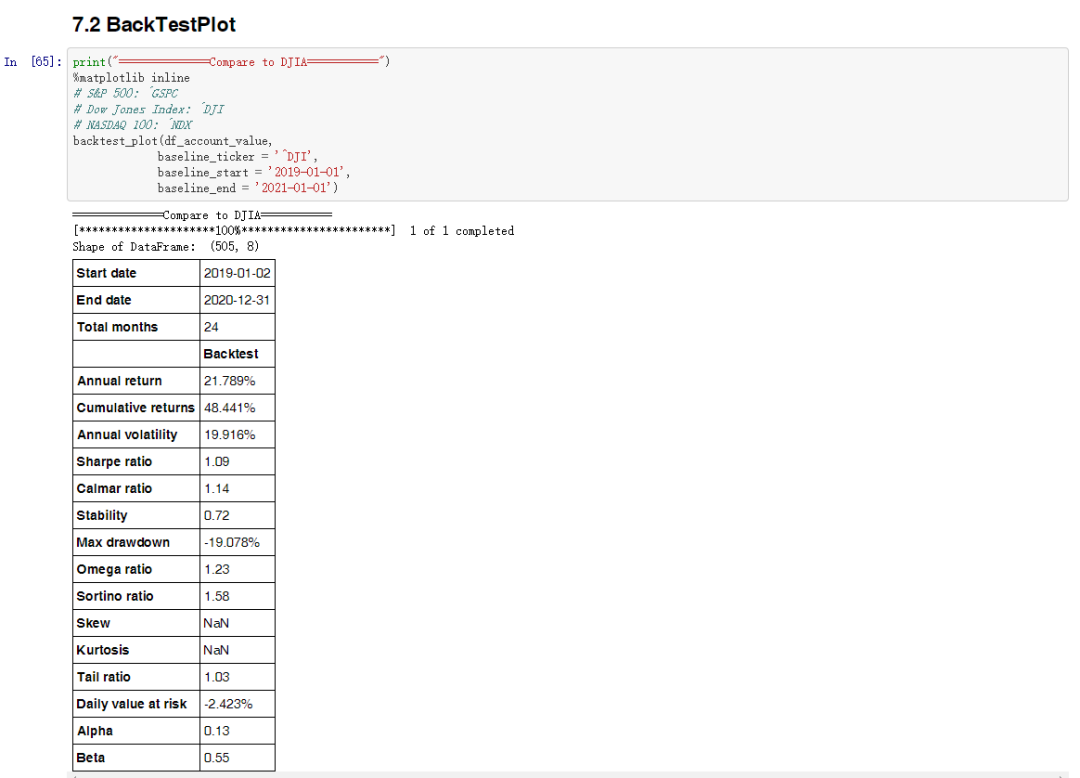Click the Tail ratio label
This screenshot has height=778, width=1080.
tap(136, 677)
